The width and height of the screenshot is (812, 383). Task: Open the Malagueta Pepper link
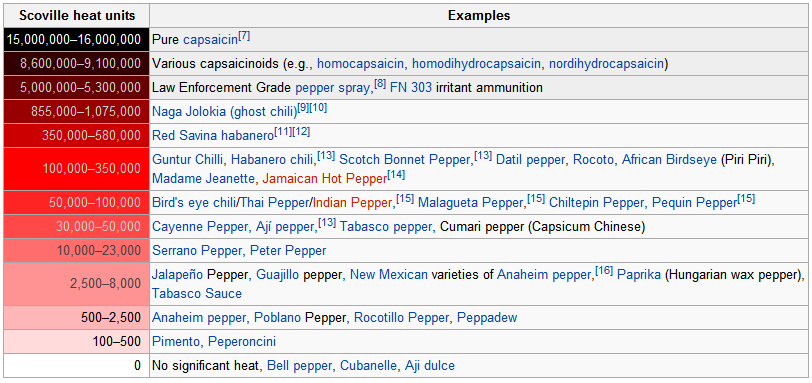(x=471, y=202)
